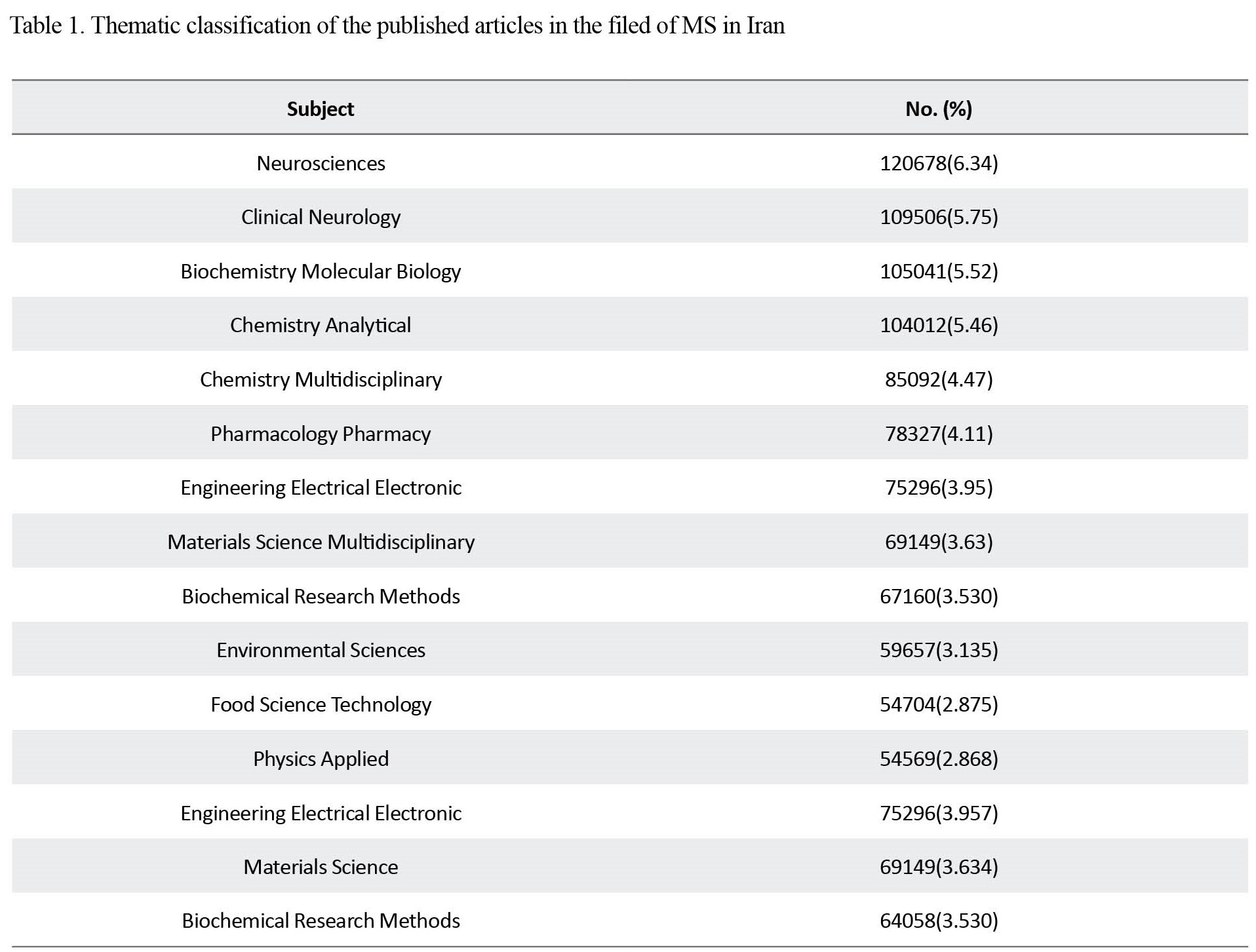1256x952 pixels.
Task: Click the value 104012(5.46)
Action: (x=939, y=325)
